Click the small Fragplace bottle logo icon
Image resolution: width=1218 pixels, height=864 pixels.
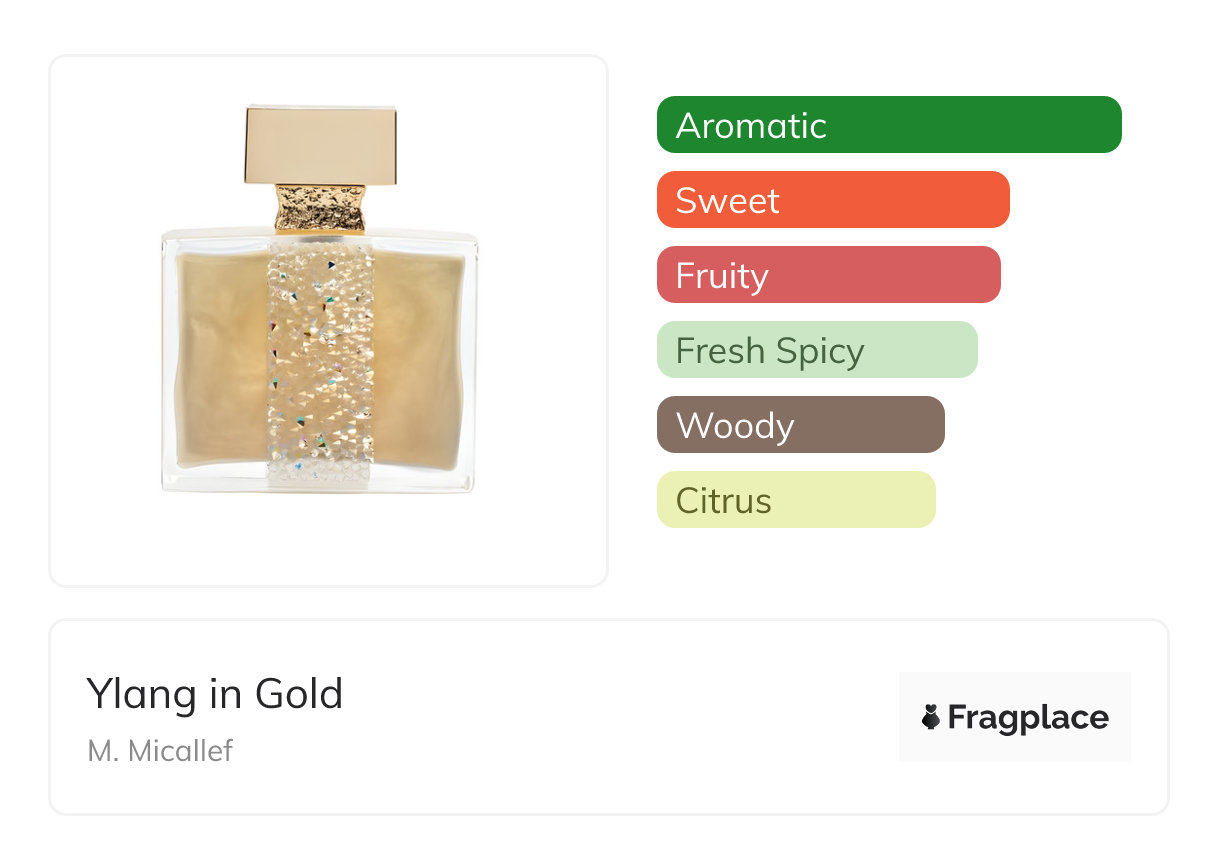(x=931, y=717)
